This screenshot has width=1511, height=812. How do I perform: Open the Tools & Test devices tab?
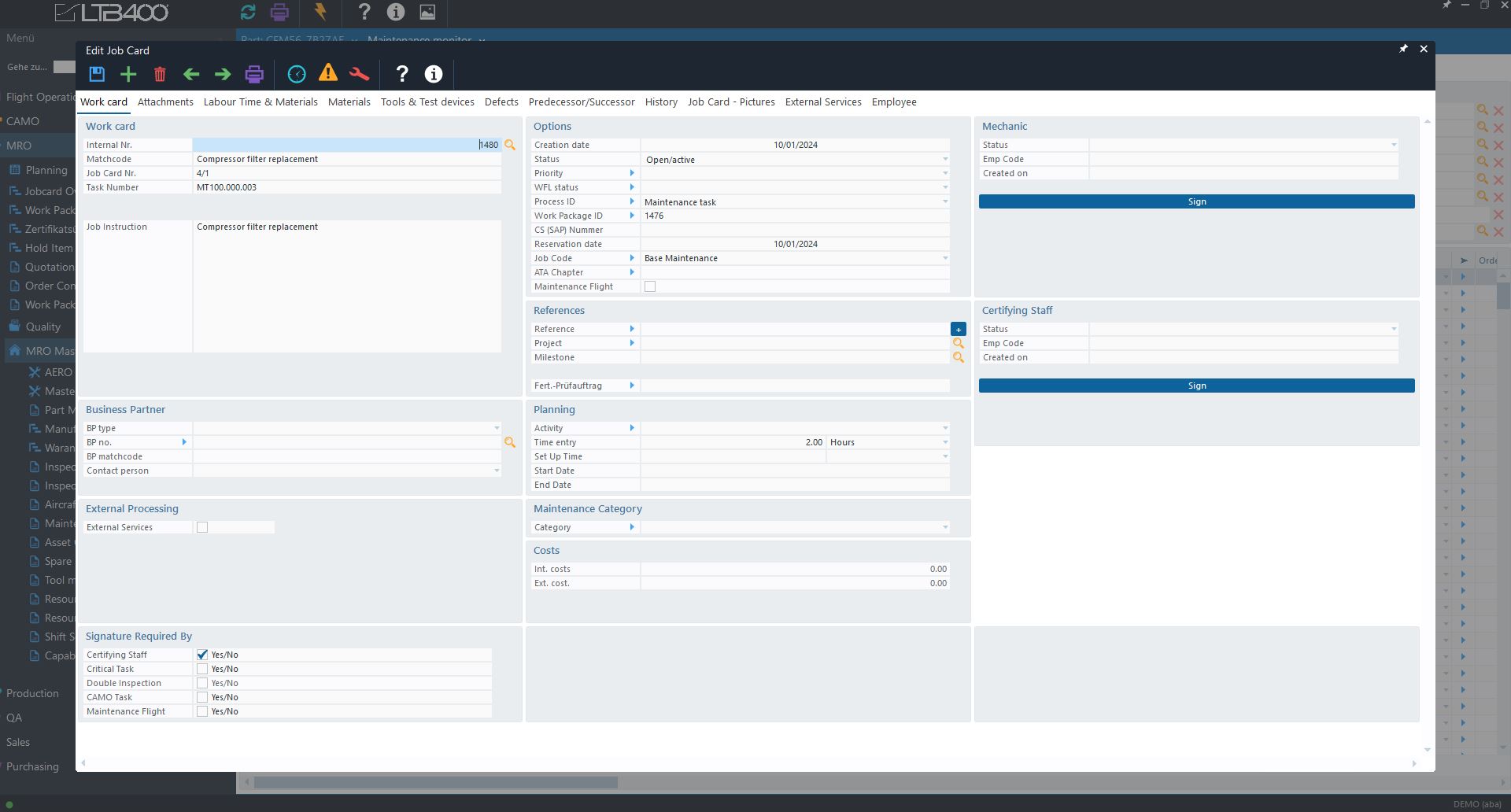(x=427, y=102)
